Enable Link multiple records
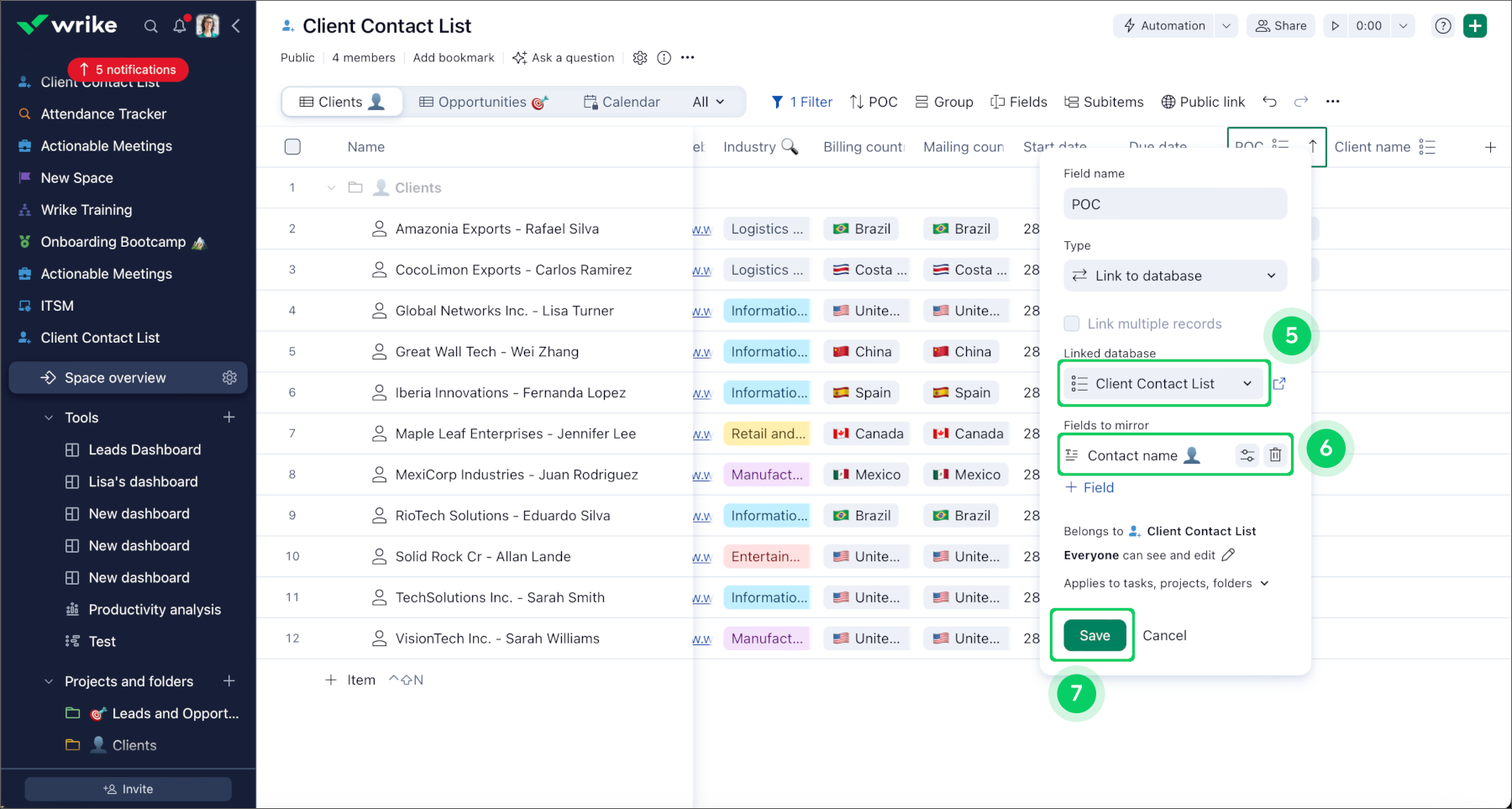1512x809 pixels. [x=1072, y=323]
